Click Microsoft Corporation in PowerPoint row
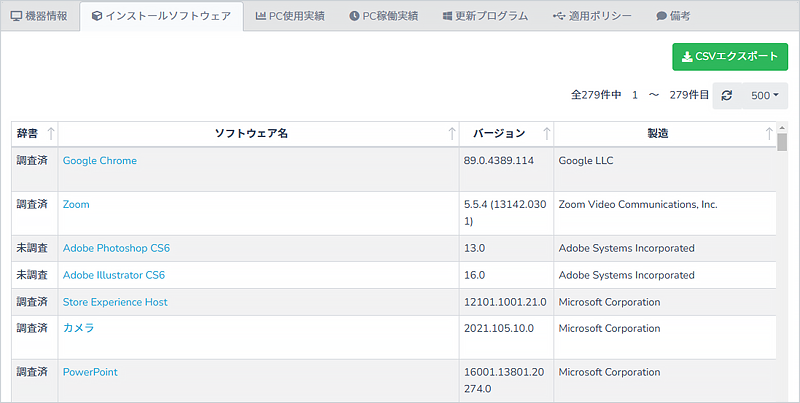The height and width of the screenshot is (403, 800). coord(609,372)
